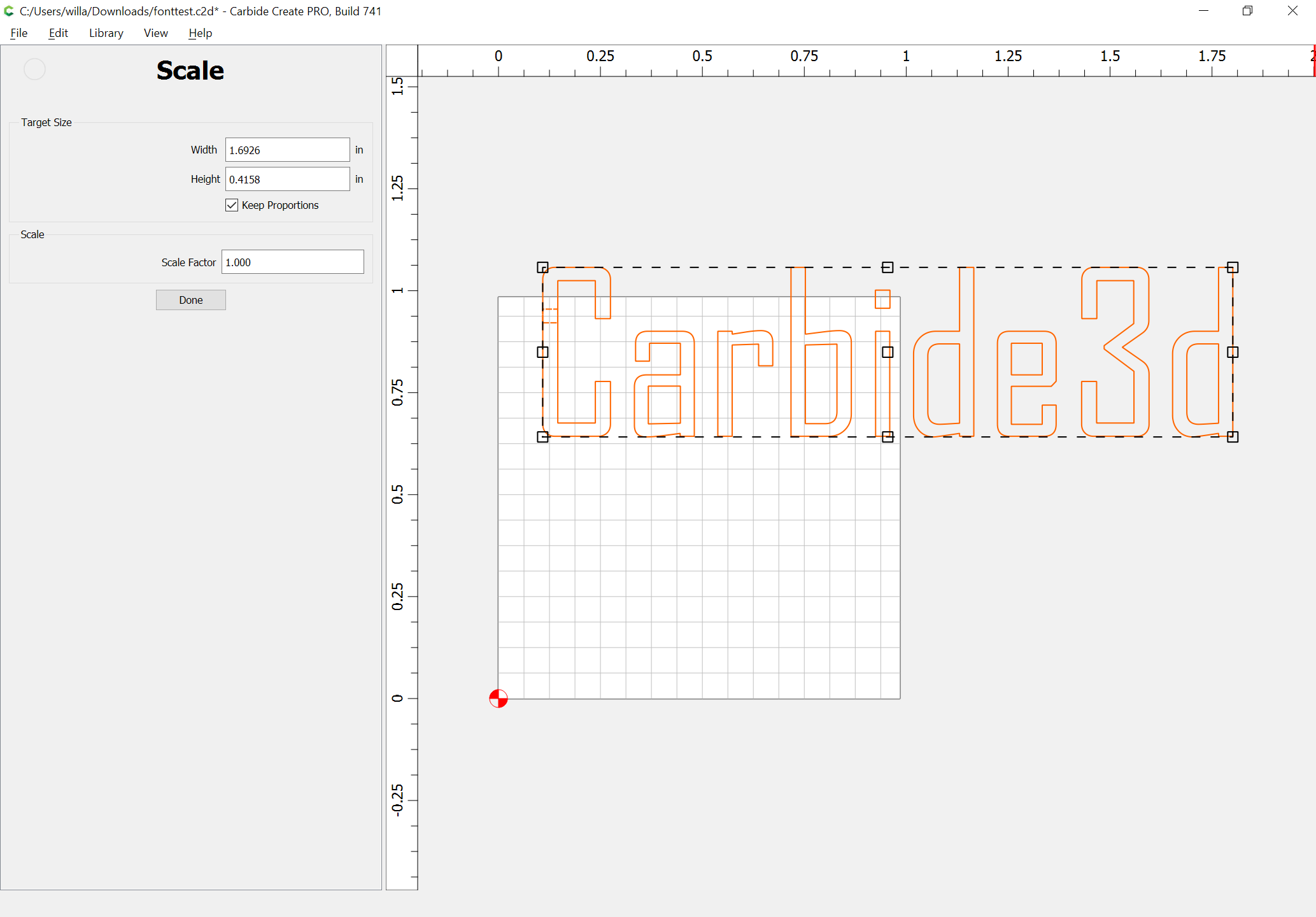The height and width of the screenshot is (917, 1316).
Task: Open the Library menu
Action: [x=106, y=33]
